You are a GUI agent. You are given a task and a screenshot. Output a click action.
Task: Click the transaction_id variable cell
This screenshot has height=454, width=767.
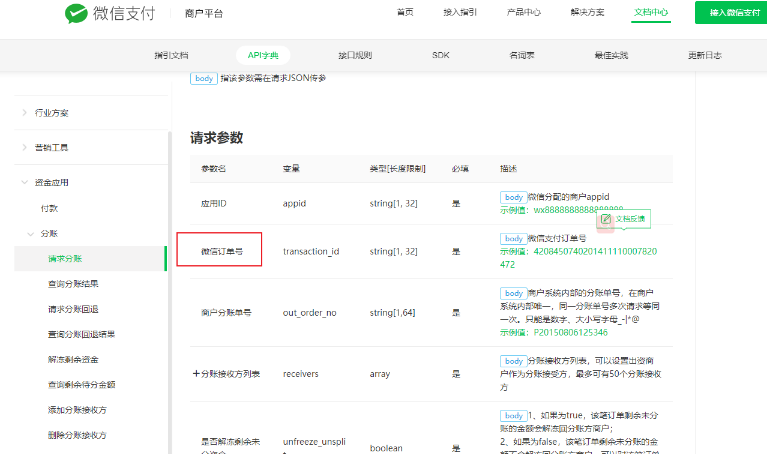311,251
